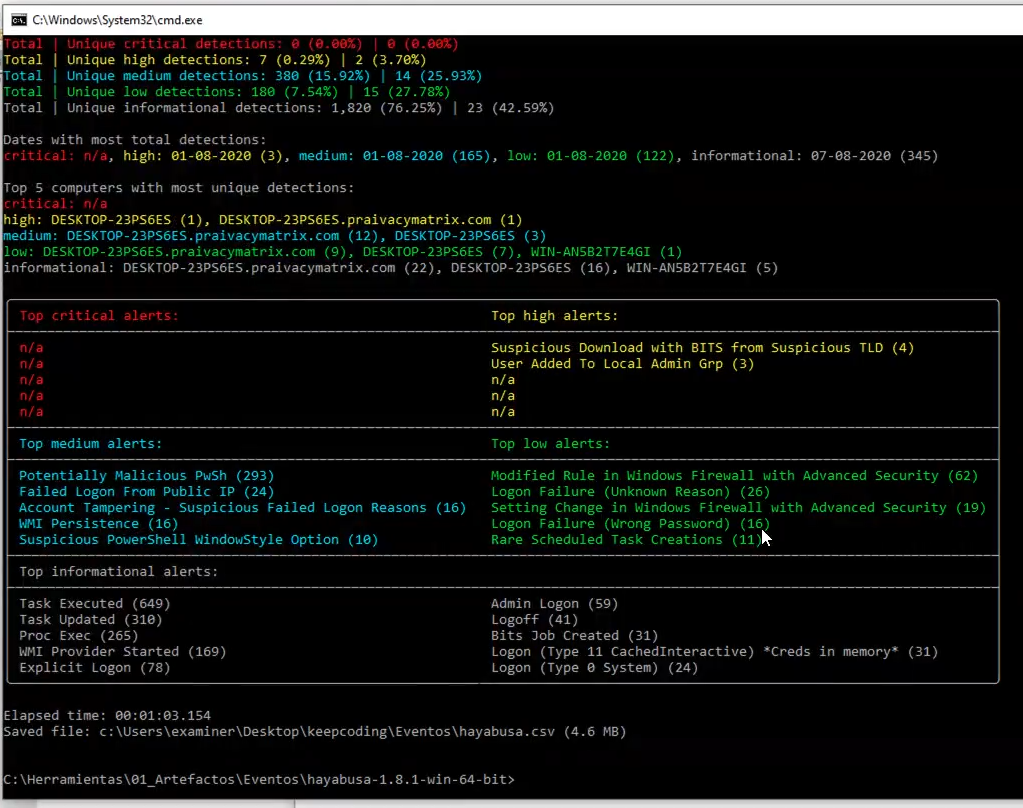Click the 'Saved file' hayabusa.csv path line
This screenshot has height=808, width=1023.
tap(314, 732)
